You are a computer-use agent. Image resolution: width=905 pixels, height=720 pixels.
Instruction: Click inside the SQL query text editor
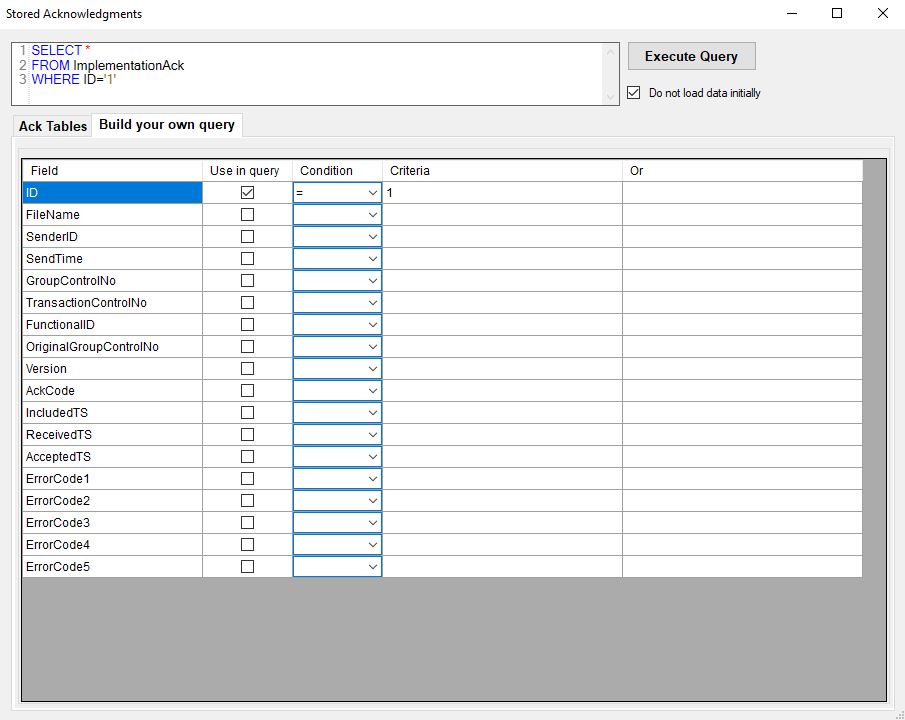pos(315,74)
